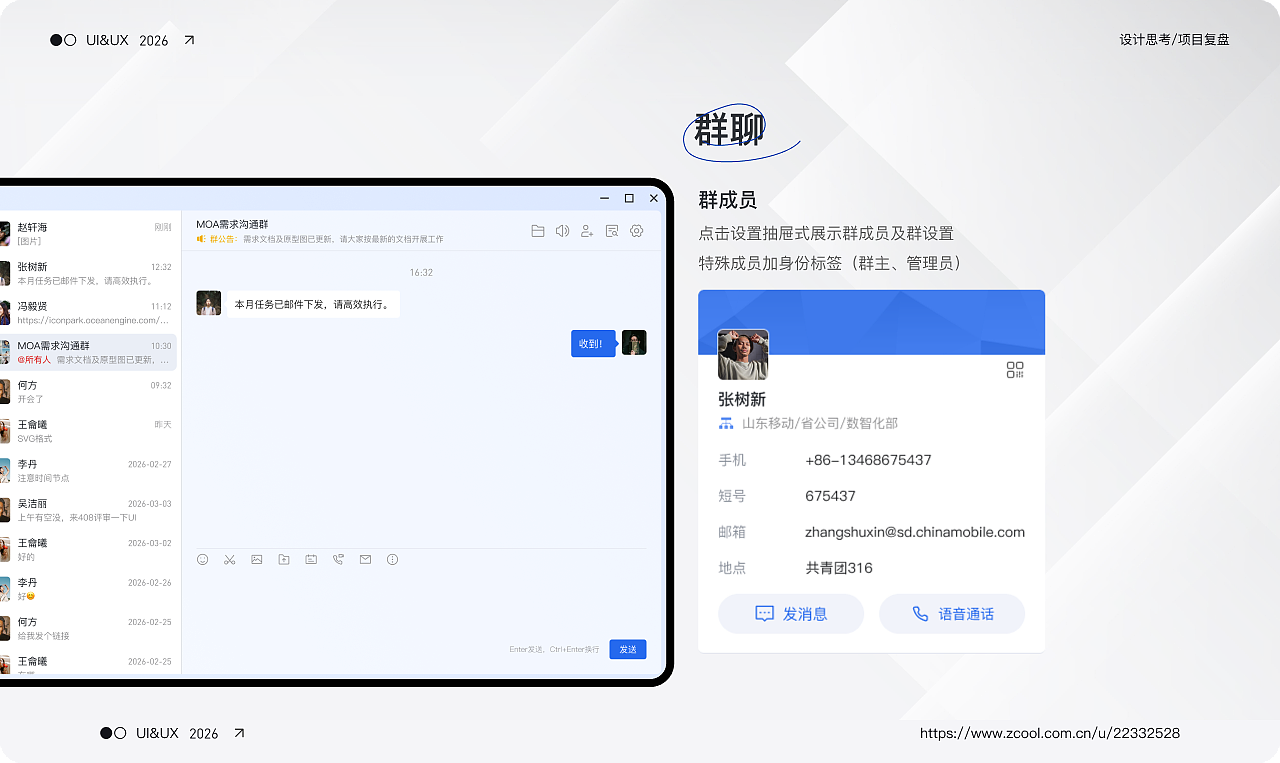The image size is (1280, 763).
Task: Open chat history search icon in the header
Action: [611, 230]
